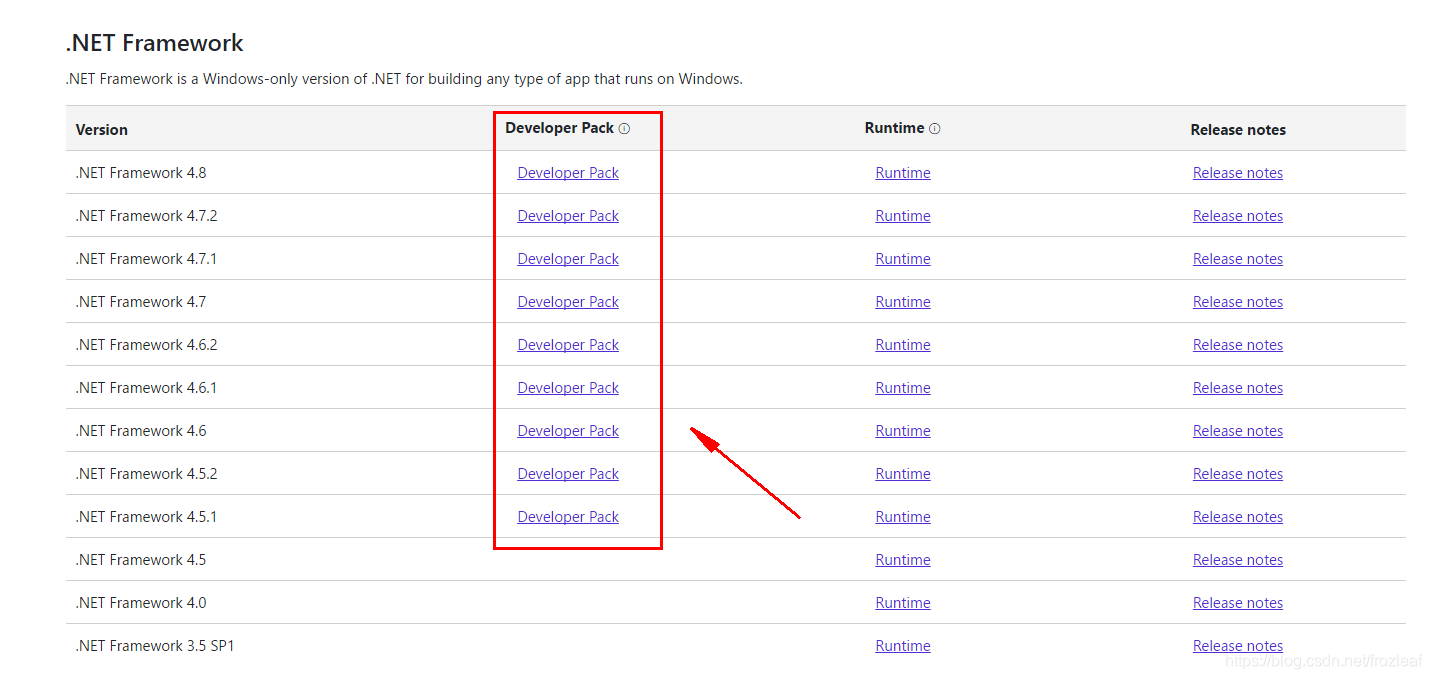The width and height of the screenshot is (1432, 679).
Task: Select the '.NET Framework 4.5.2' version cell
Action: [146, 474]
